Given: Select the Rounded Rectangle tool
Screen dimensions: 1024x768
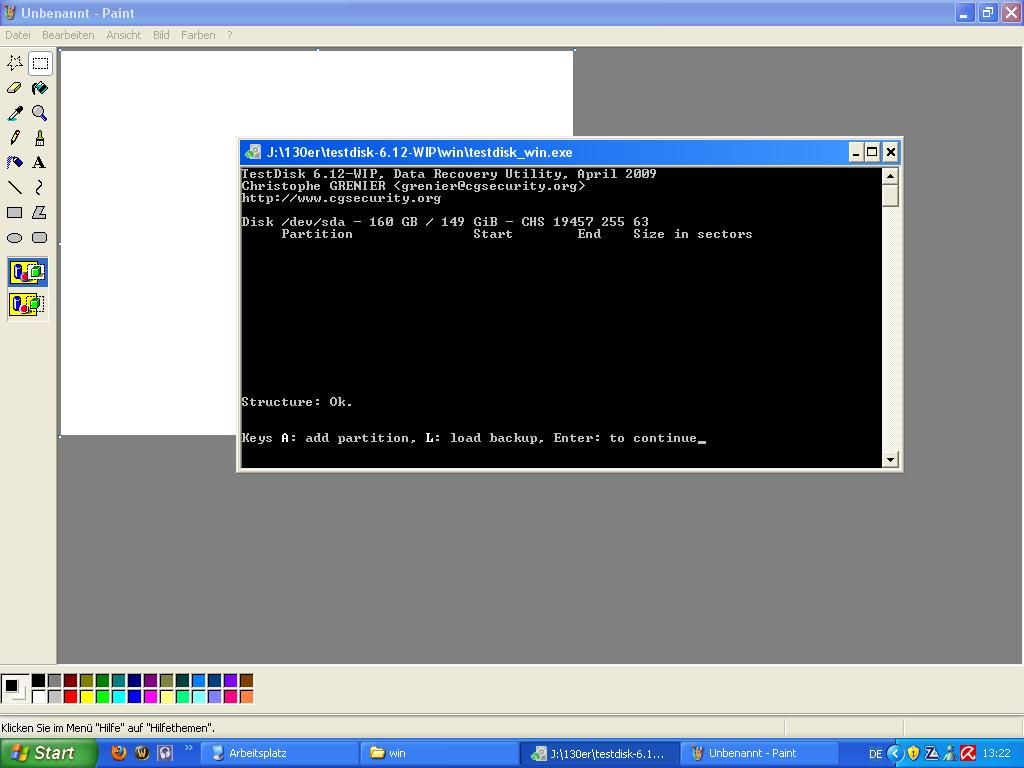Looking at the screenshot, I should (40, 238).
